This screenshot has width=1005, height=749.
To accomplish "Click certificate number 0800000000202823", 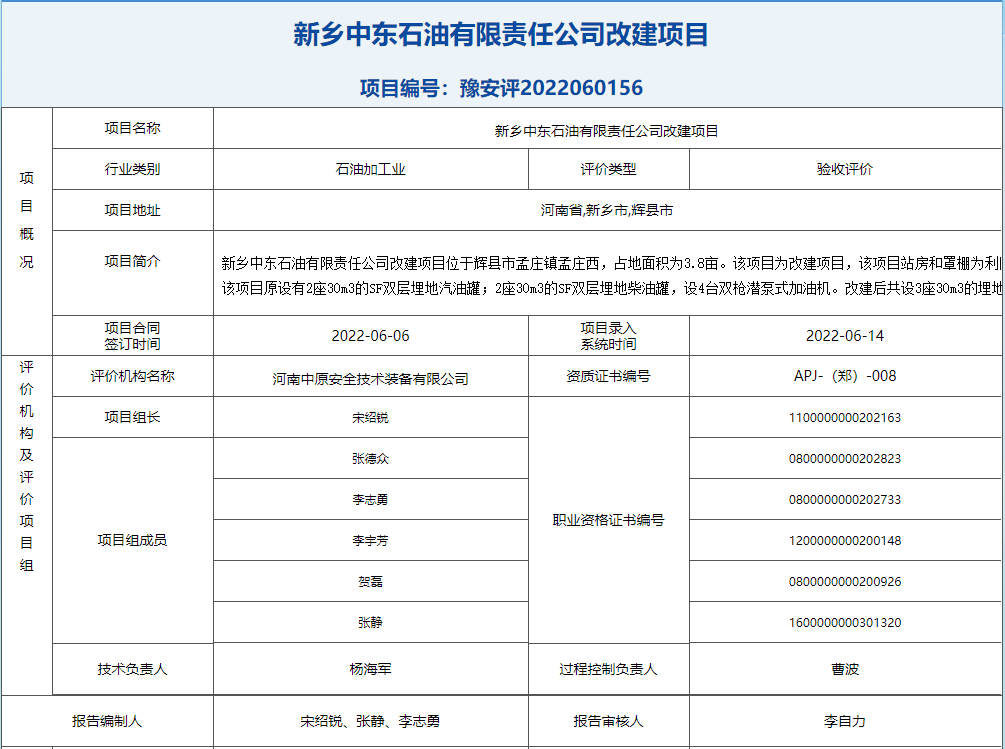I will click(845, 459).
